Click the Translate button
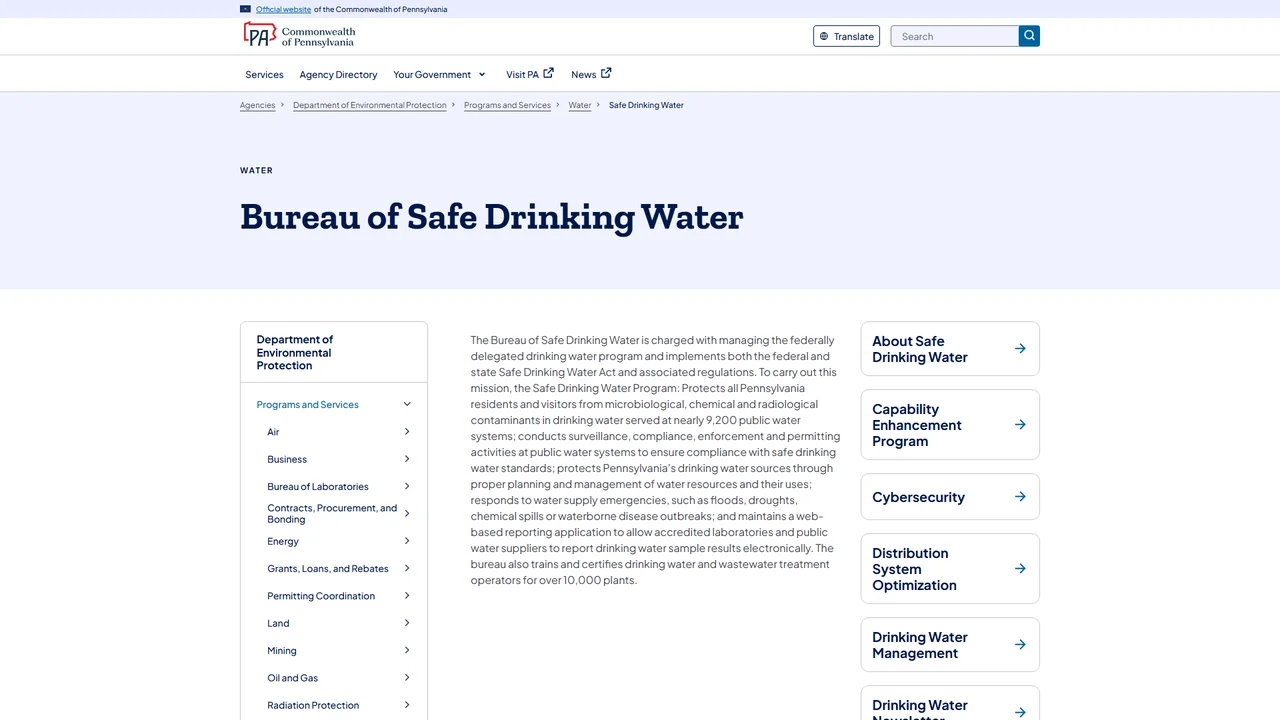Screen dimensions: 1280x720 (x=847, y=36)
